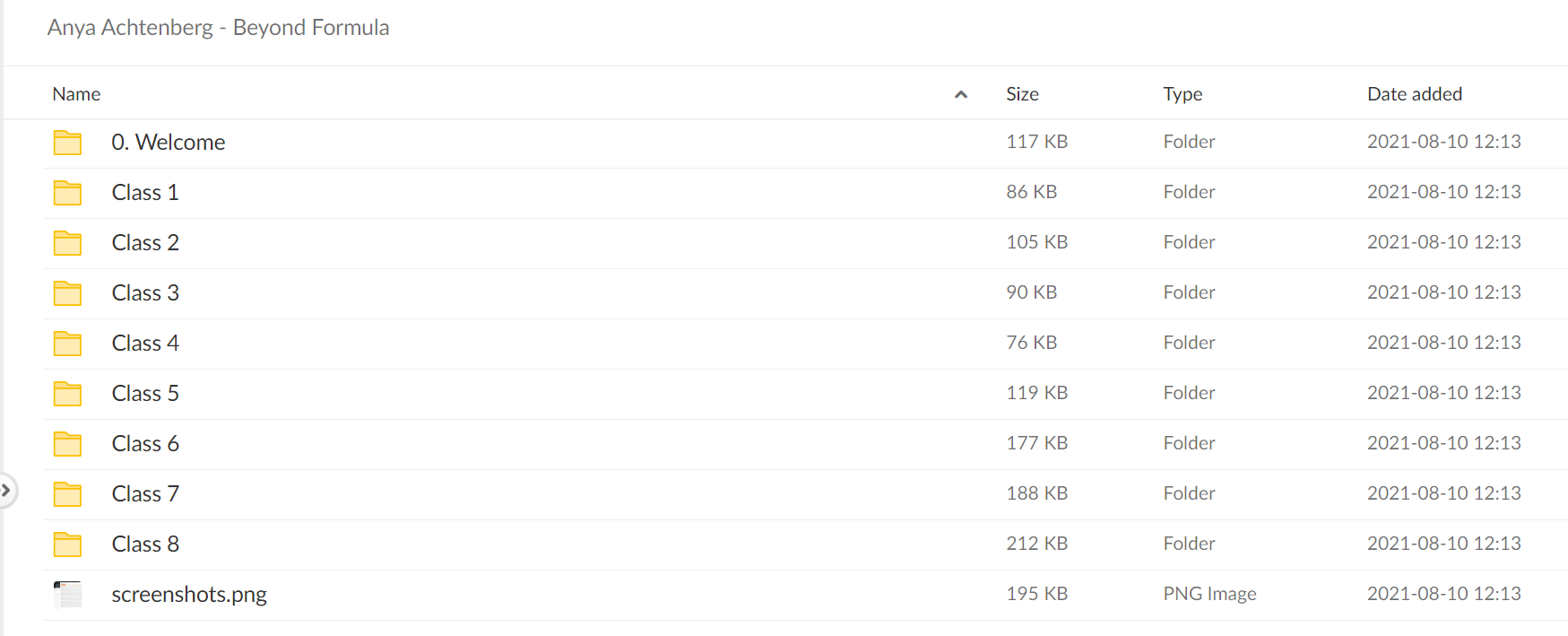Sort by Date added column
The height and width of the screenshot is (636, 1568).
coord(1415,94)
